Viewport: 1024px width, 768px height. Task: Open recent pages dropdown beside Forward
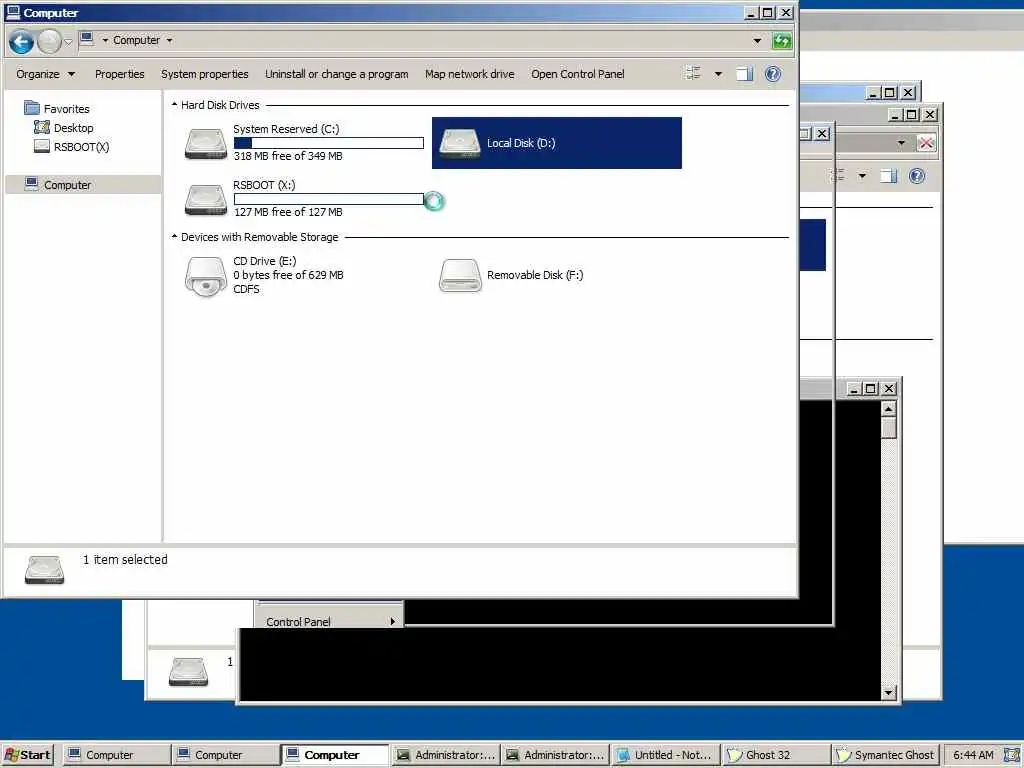tap(69, 42)
